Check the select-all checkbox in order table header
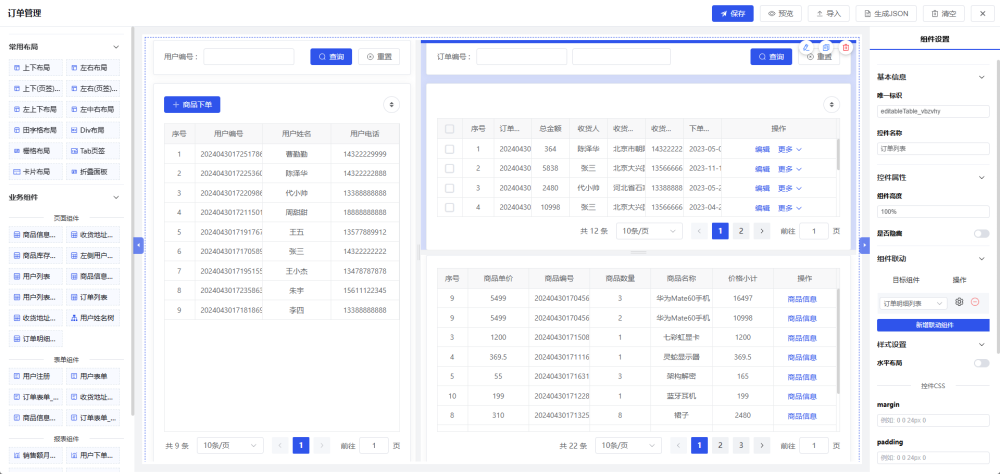The height and width of the screenshot is (474, 1000). [450, 129]
